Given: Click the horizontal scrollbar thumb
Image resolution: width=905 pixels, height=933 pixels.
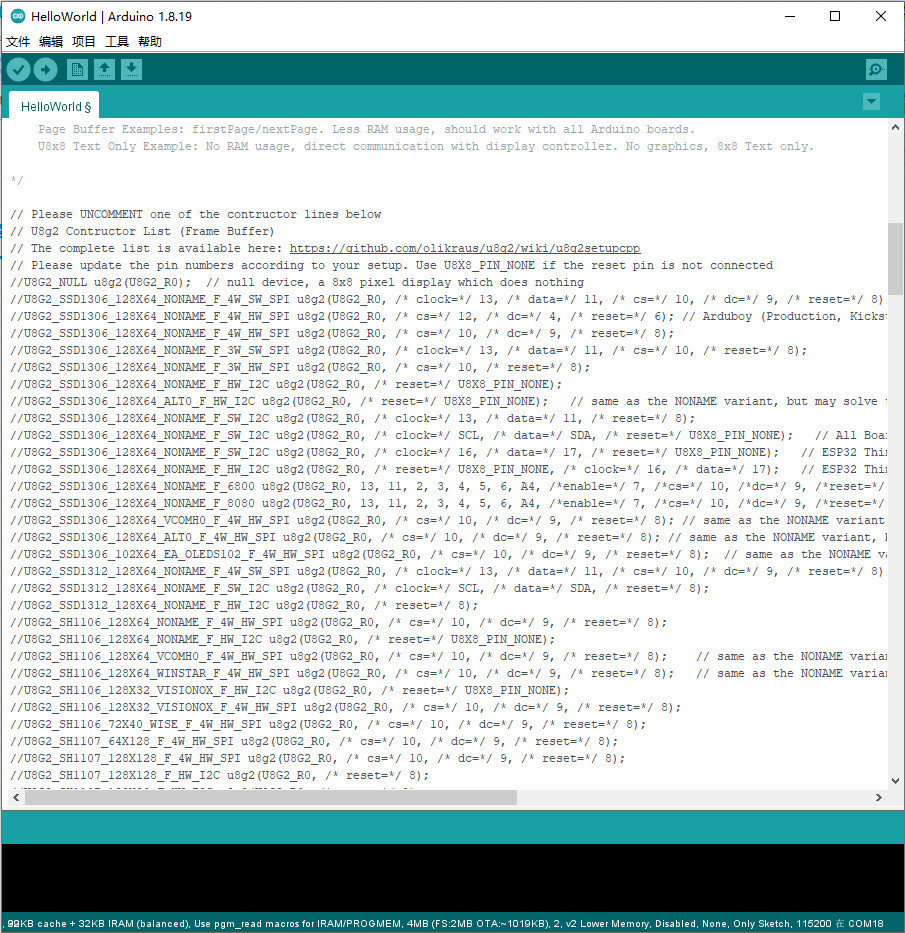Looking at the screenshot, I should 271,797.
